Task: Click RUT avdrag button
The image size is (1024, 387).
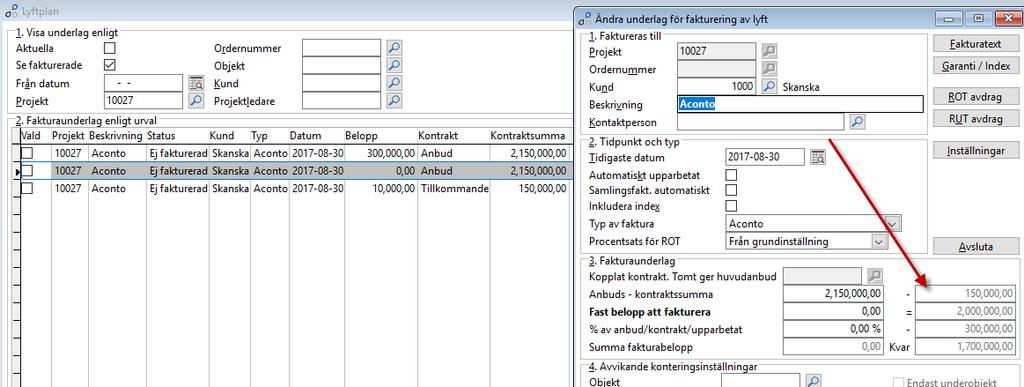Action: coord(976,118)
